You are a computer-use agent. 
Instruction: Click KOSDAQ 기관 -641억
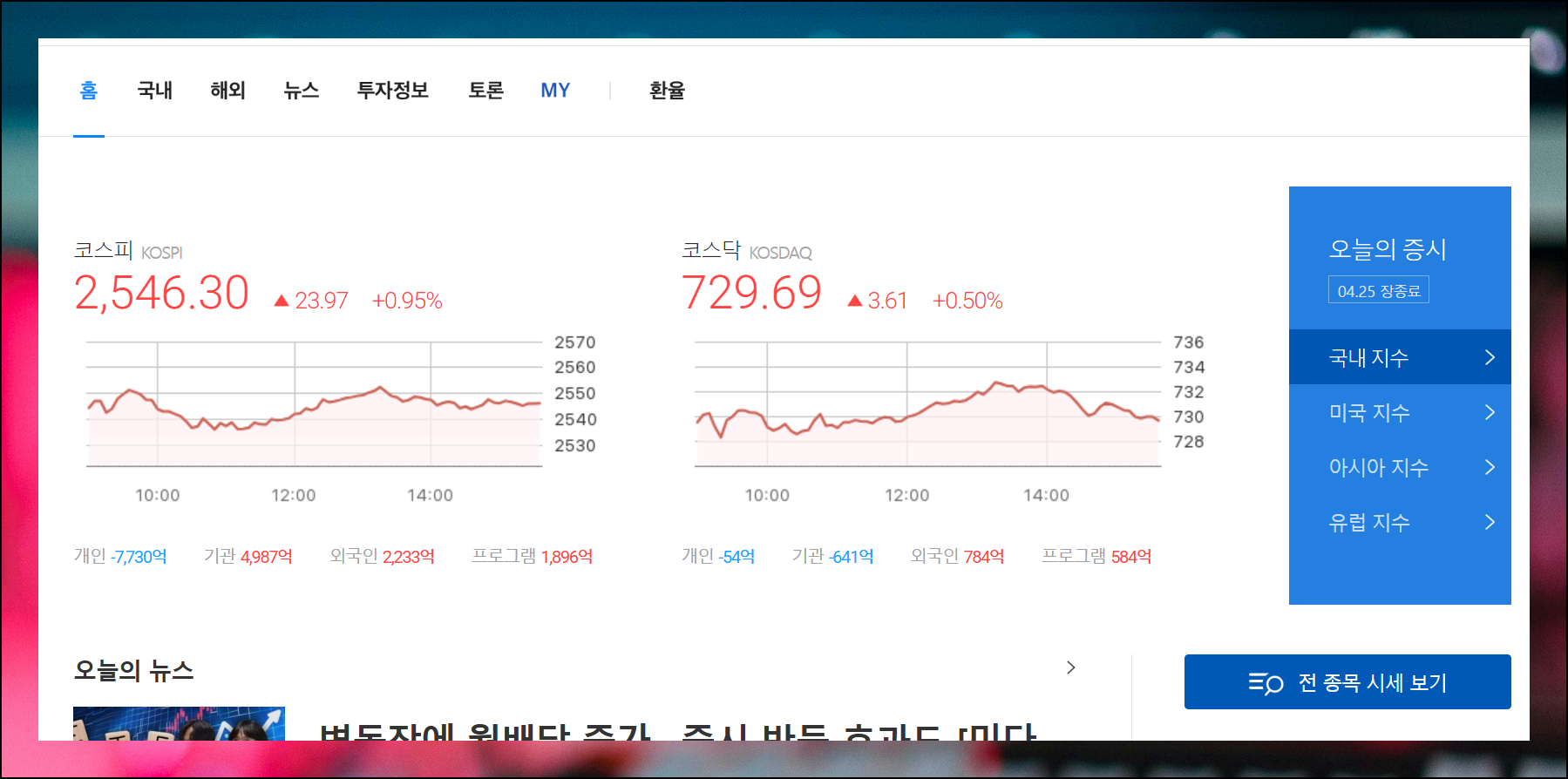click(x=832, y=556)
